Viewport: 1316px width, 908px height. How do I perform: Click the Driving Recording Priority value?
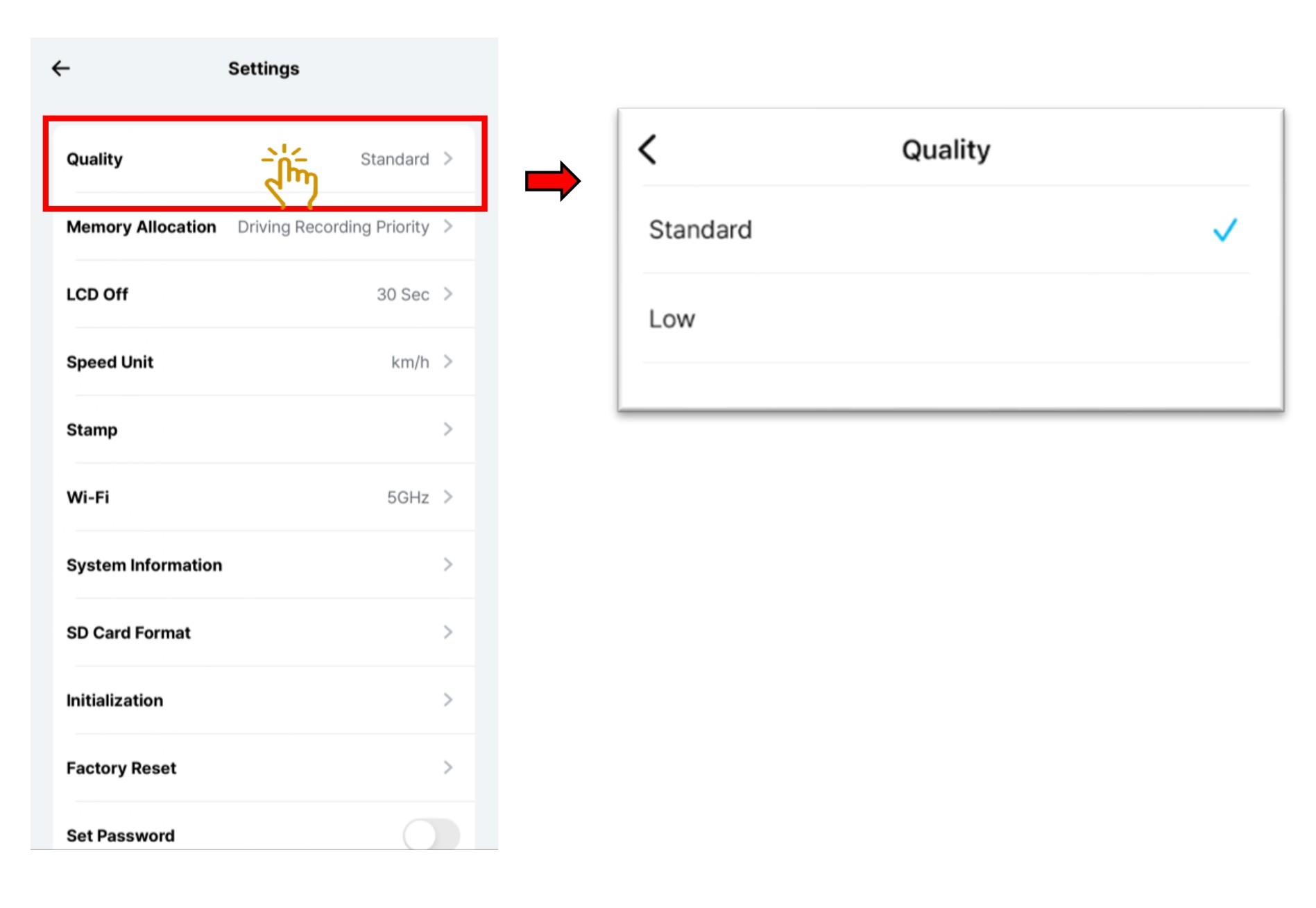[333, 227]
